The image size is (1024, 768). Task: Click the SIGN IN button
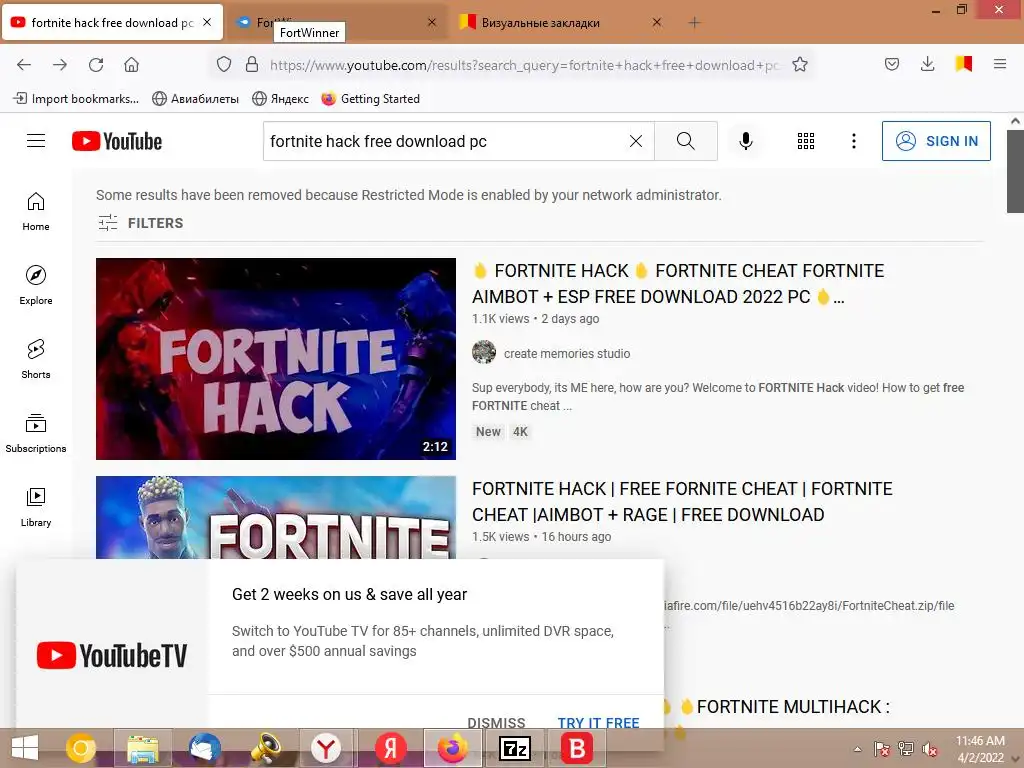pos(936,141)
